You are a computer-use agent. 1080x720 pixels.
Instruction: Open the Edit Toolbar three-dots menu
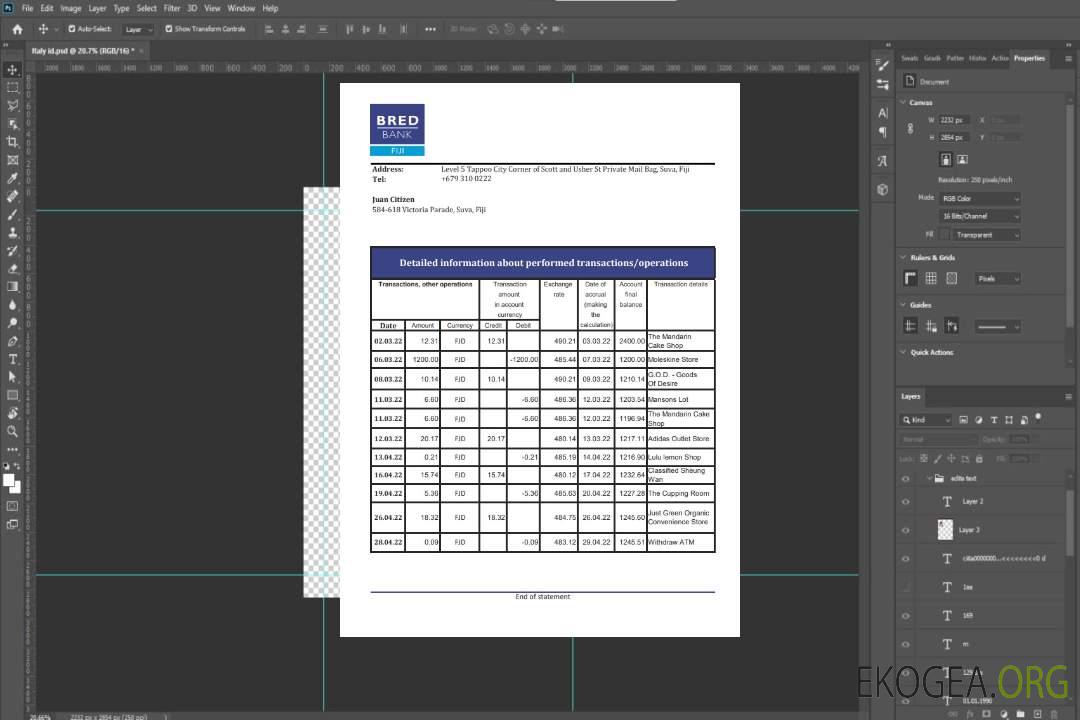(x=12, y=449)
